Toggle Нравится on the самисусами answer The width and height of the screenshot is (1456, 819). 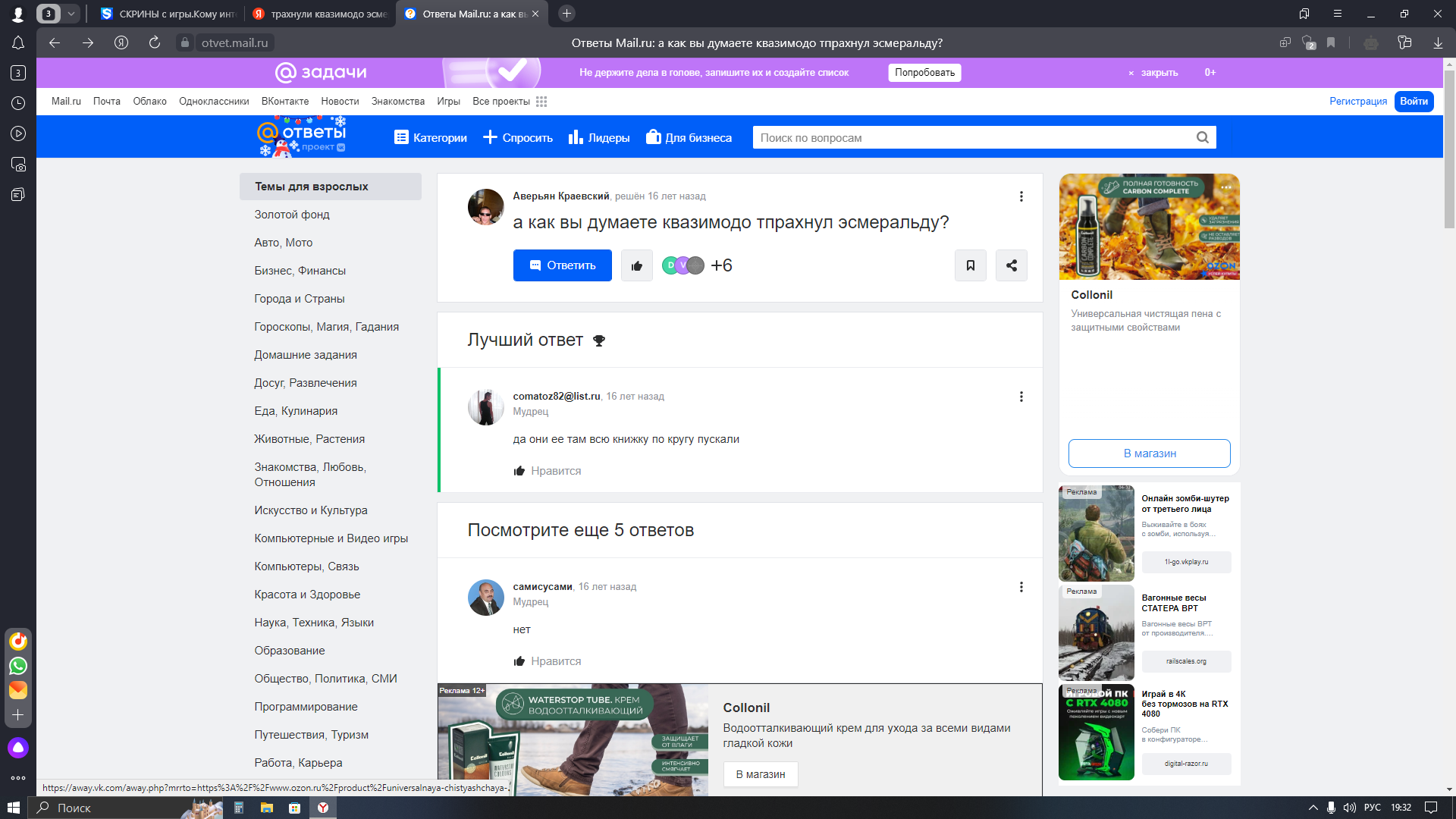pos(548,661)
